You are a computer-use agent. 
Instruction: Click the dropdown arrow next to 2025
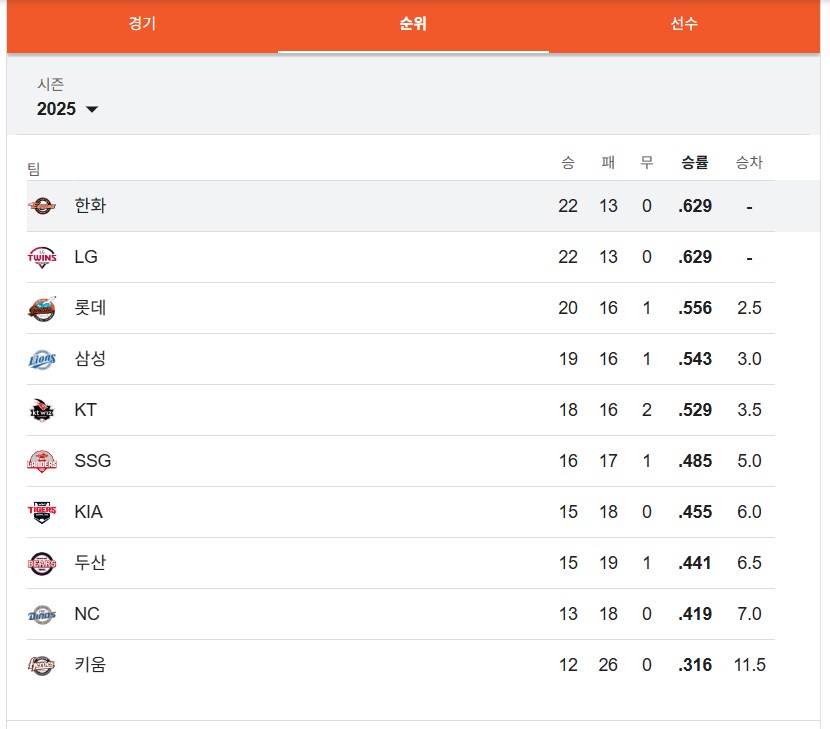[92, 110]
